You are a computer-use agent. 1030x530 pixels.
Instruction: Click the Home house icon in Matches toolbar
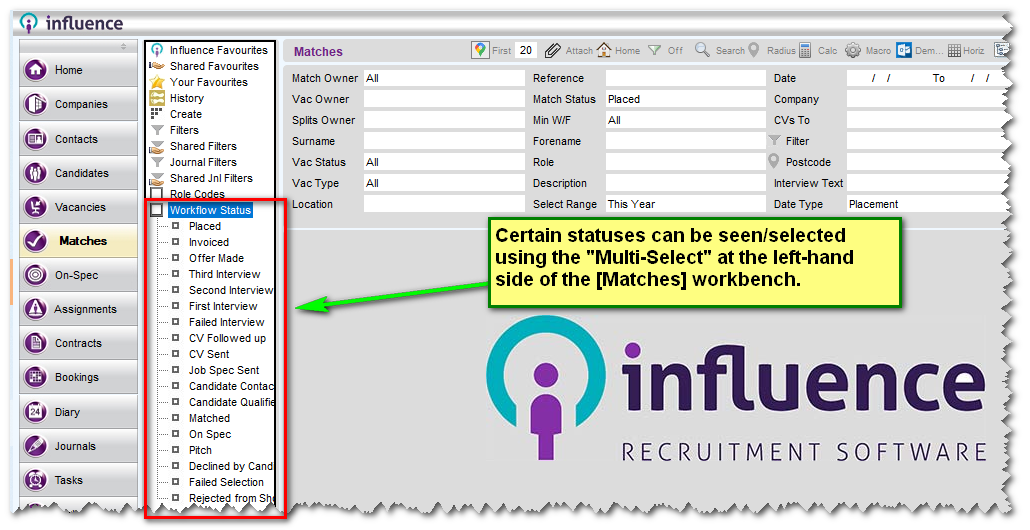pyautogui.click(x=604, y=50)
